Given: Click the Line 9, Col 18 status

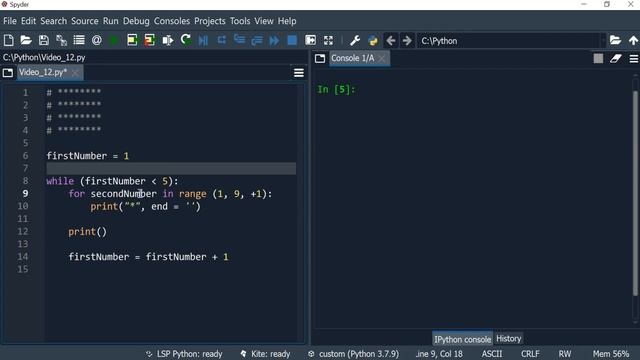Looking at the screenshot, I should [439, 353].
